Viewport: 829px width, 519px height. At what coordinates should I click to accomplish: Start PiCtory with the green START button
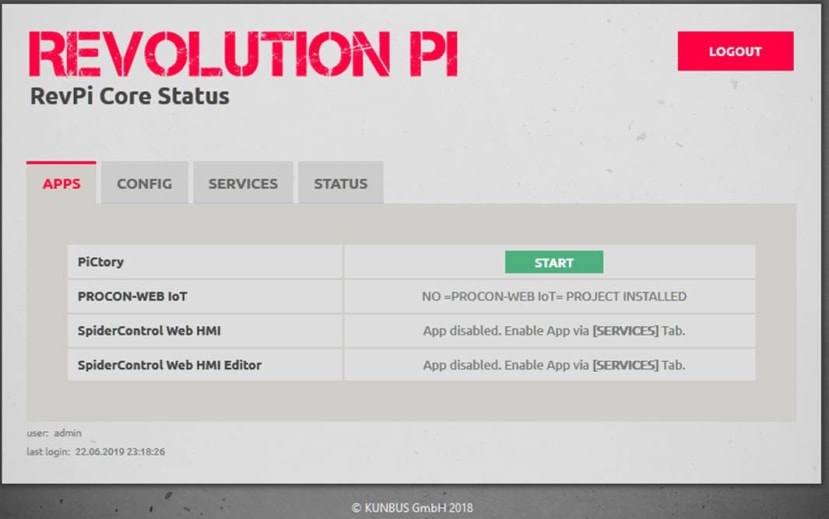coord(554,262)
